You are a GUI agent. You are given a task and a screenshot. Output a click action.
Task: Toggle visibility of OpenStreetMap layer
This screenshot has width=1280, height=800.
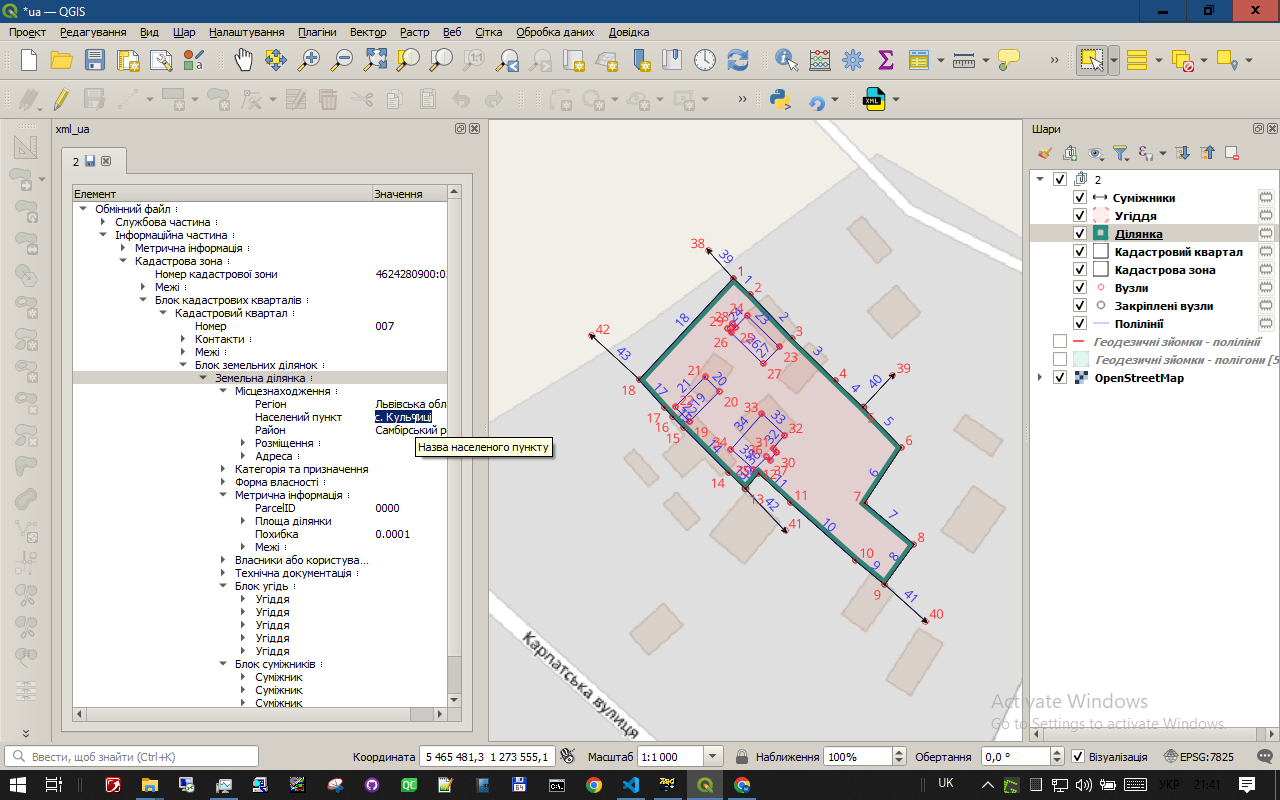(1060, 378)
